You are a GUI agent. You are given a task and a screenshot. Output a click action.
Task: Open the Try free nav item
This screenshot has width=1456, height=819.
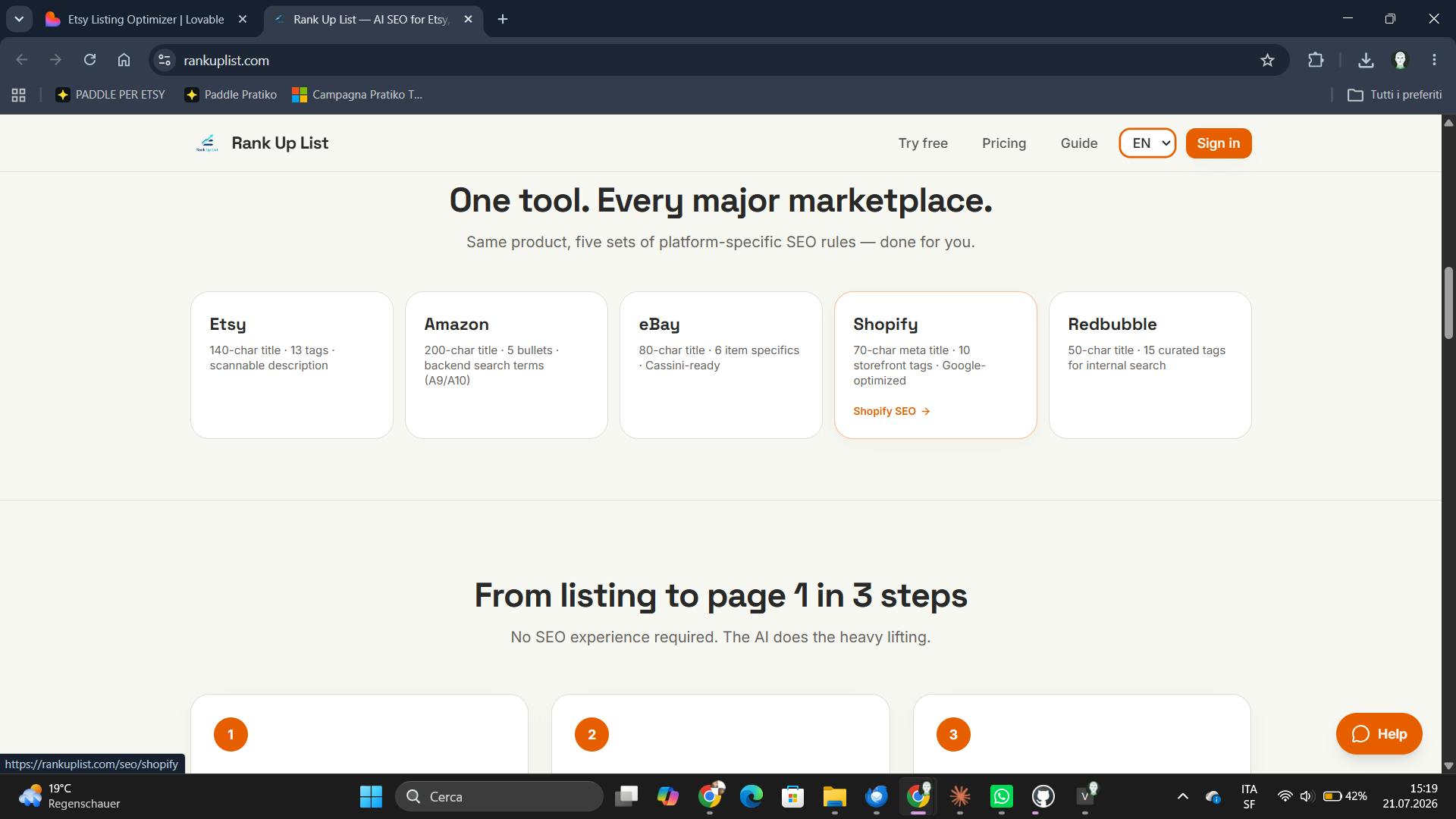click(923, 143)
